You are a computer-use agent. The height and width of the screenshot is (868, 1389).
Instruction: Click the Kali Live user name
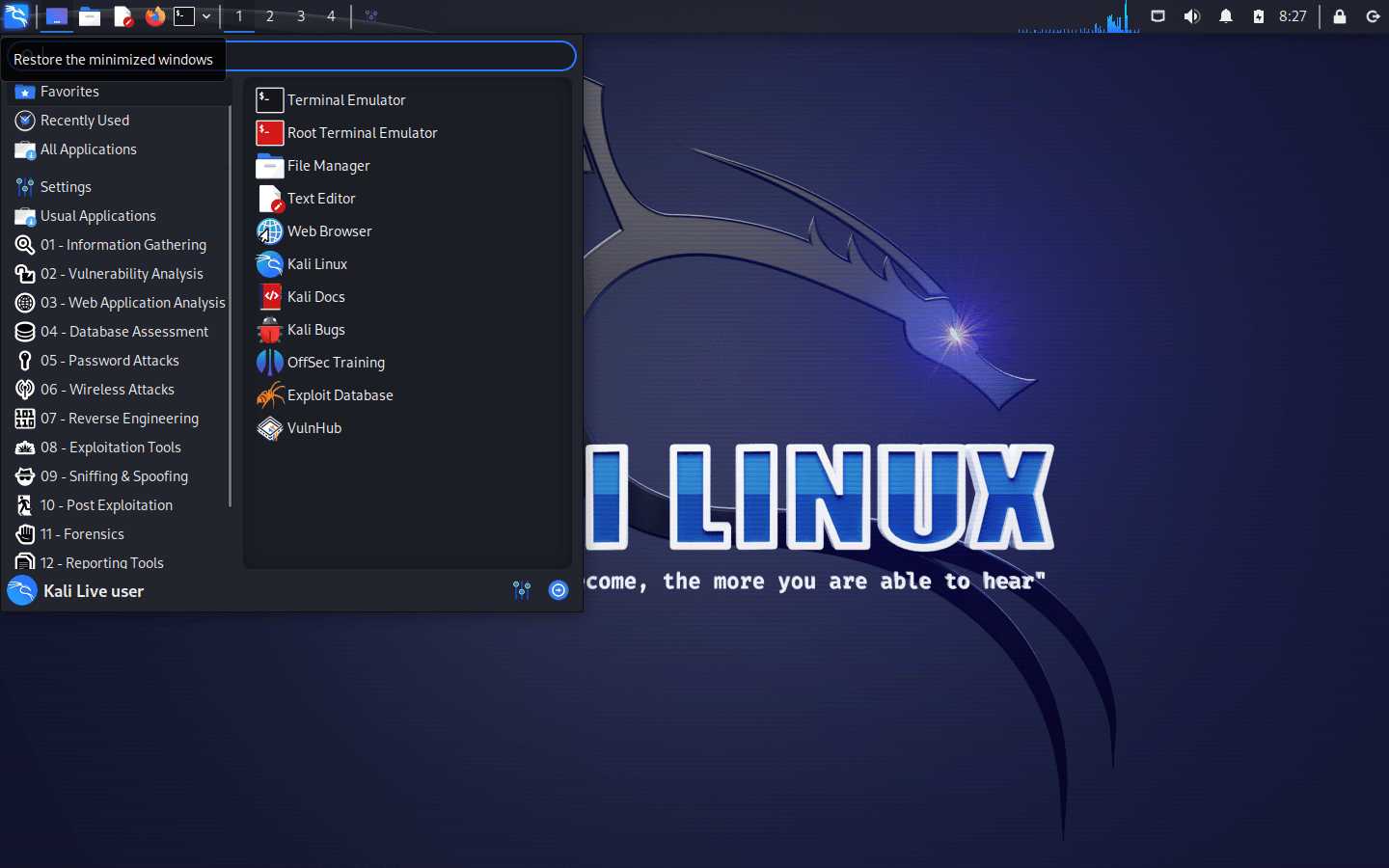[x=94, y=591]
